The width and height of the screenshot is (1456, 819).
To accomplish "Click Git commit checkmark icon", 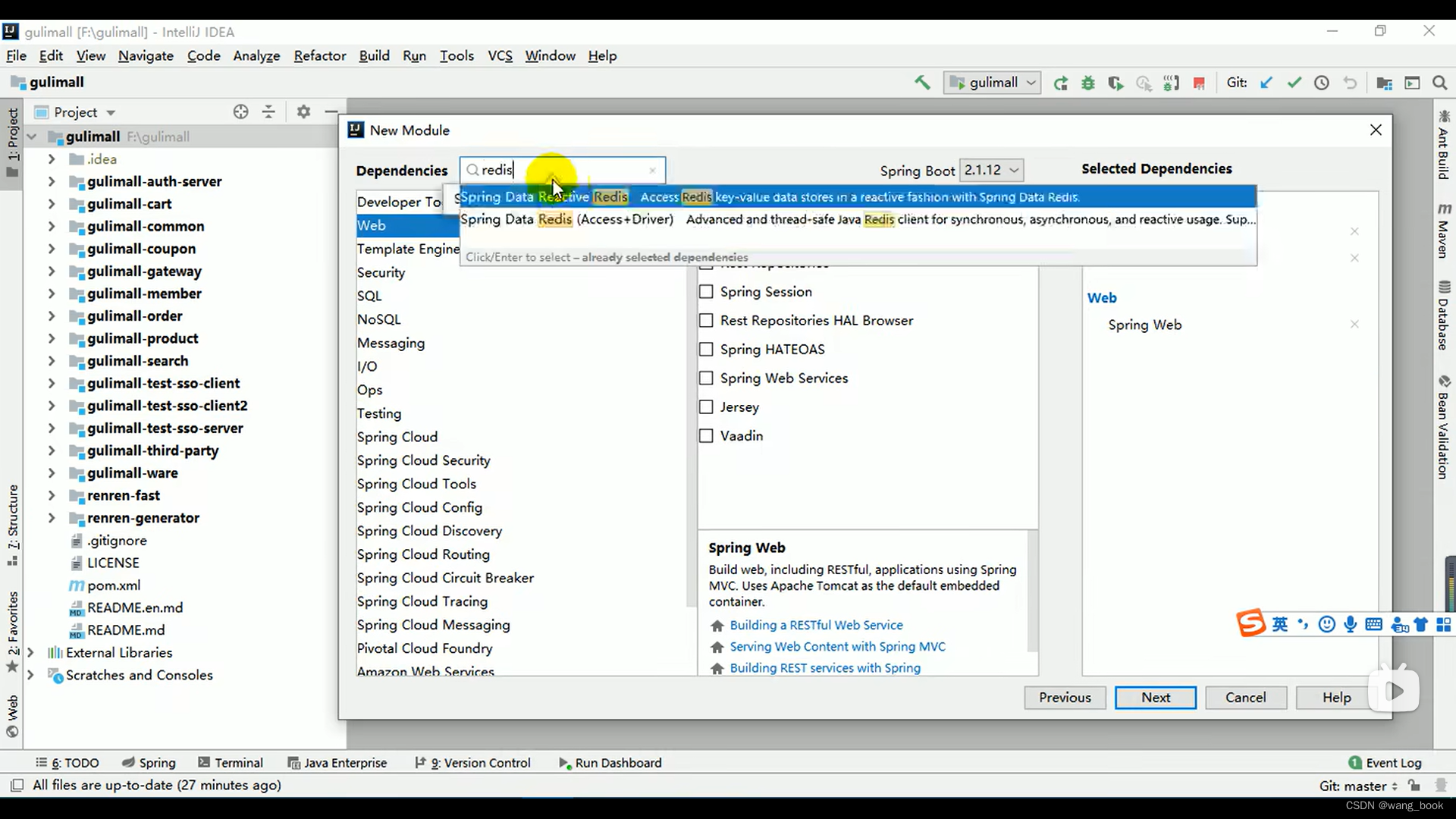I will click(x=1294, y=83).
